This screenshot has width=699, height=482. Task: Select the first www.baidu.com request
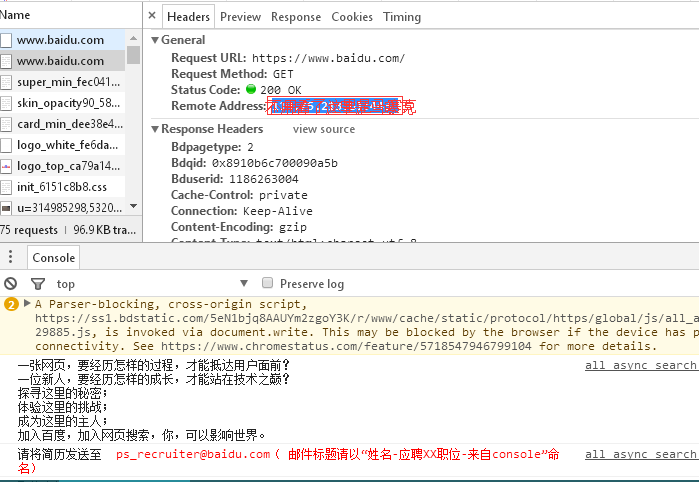click(60, 40)
